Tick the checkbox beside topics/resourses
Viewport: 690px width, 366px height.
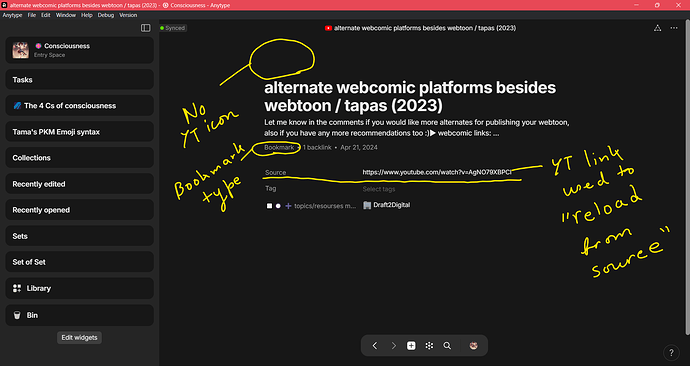[x=269, y=206]
